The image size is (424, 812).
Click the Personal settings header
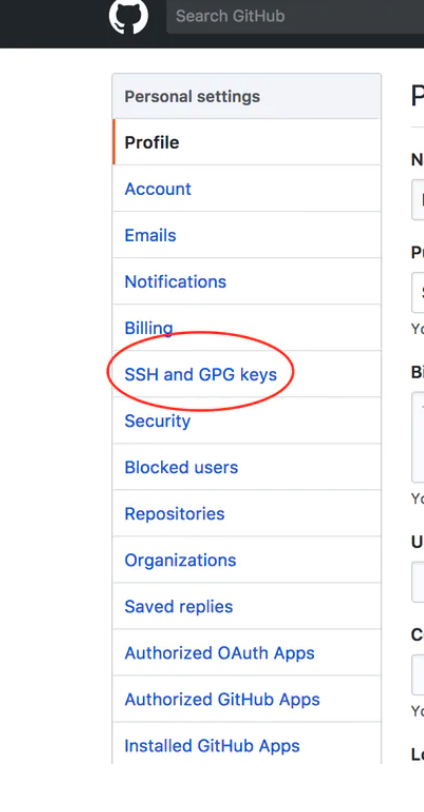pos(247,97)
